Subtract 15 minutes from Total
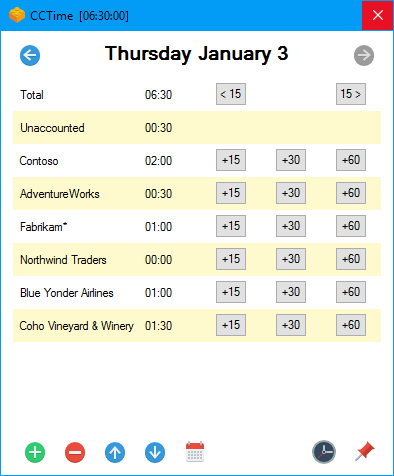Viewport: 394px width, 476px height. pyautogui.click(x=231, y=94)
